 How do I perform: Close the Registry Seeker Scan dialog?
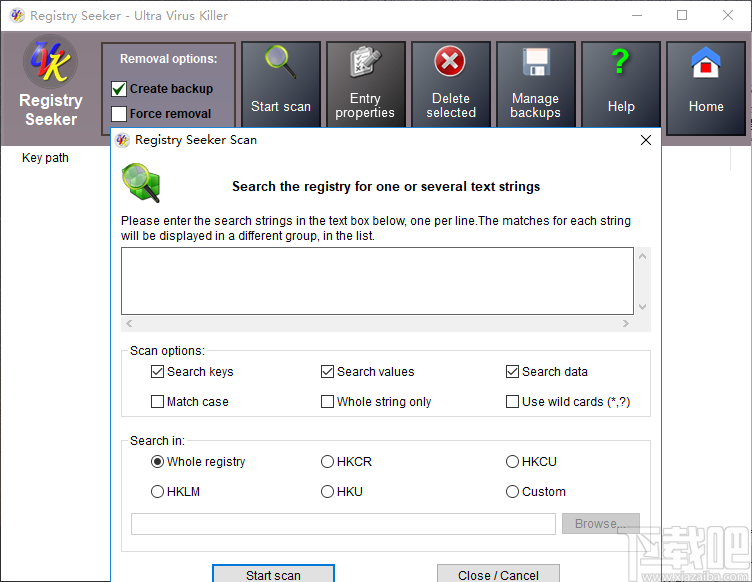coord(646,140)
